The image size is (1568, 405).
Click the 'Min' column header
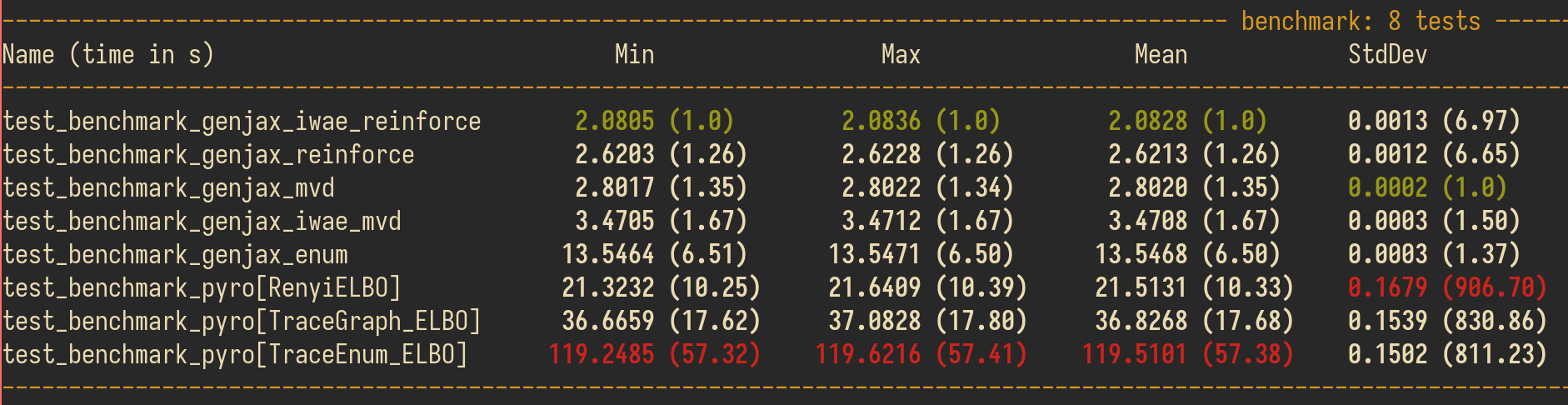click(635, 55)
